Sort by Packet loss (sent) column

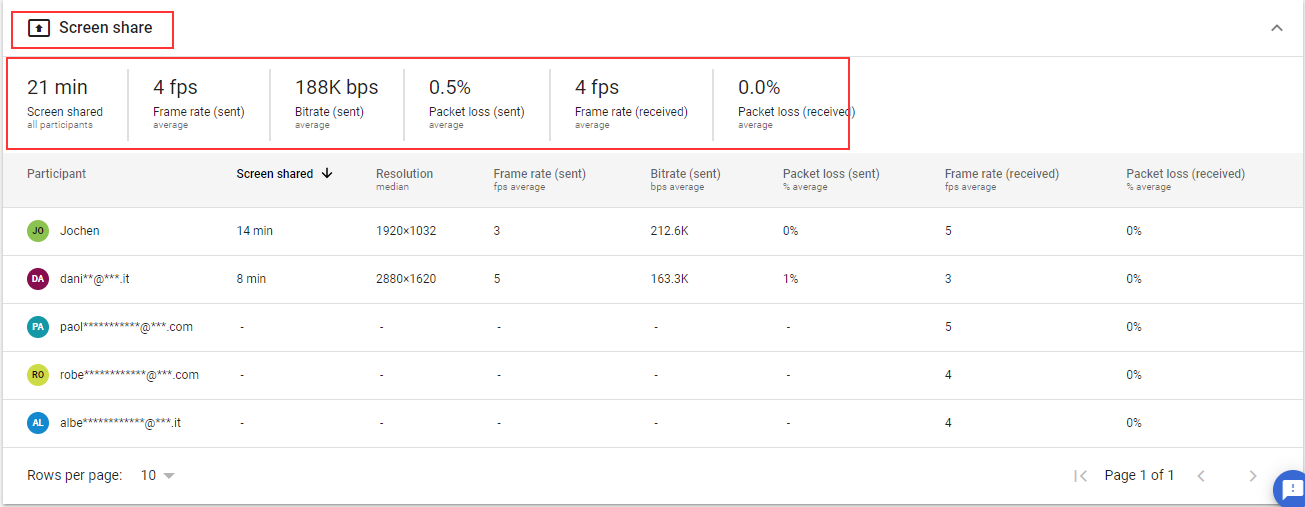[831, 174]
